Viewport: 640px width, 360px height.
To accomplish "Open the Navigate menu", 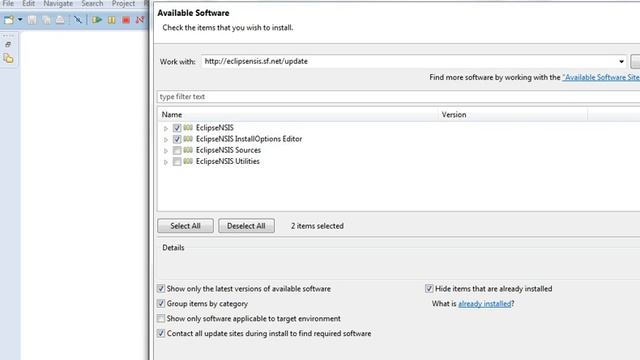I will pyautogui.click(x=58, y=4).
